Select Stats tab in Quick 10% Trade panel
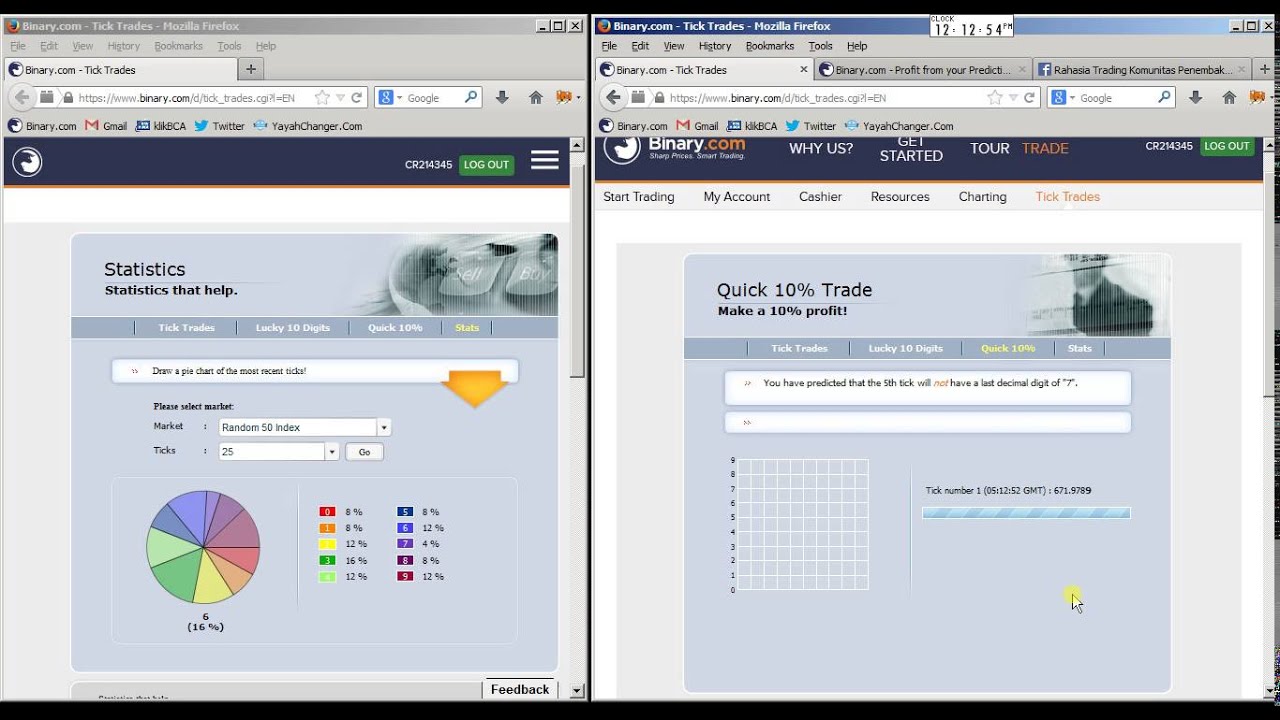This screenshot has height=720, width=1280. 1080,348
